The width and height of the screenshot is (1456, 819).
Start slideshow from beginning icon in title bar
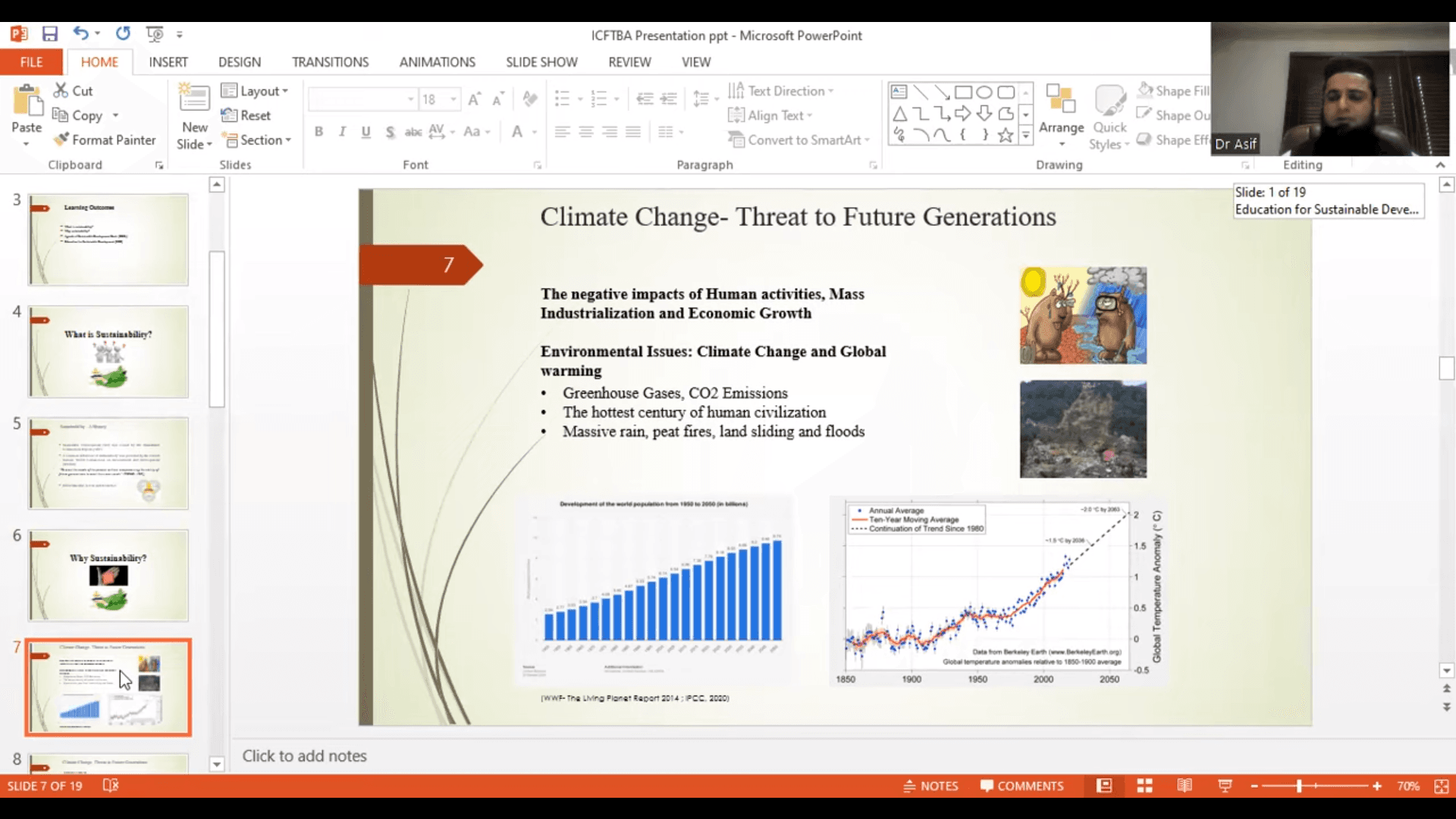tap(155, 33)
